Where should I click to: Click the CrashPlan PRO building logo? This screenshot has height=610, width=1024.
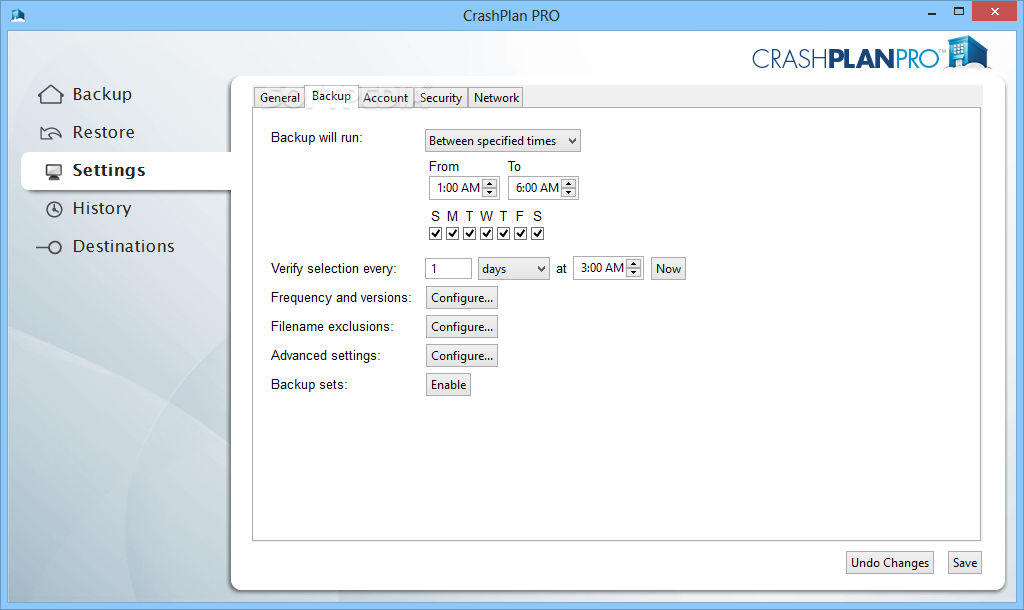pos(968,52)
